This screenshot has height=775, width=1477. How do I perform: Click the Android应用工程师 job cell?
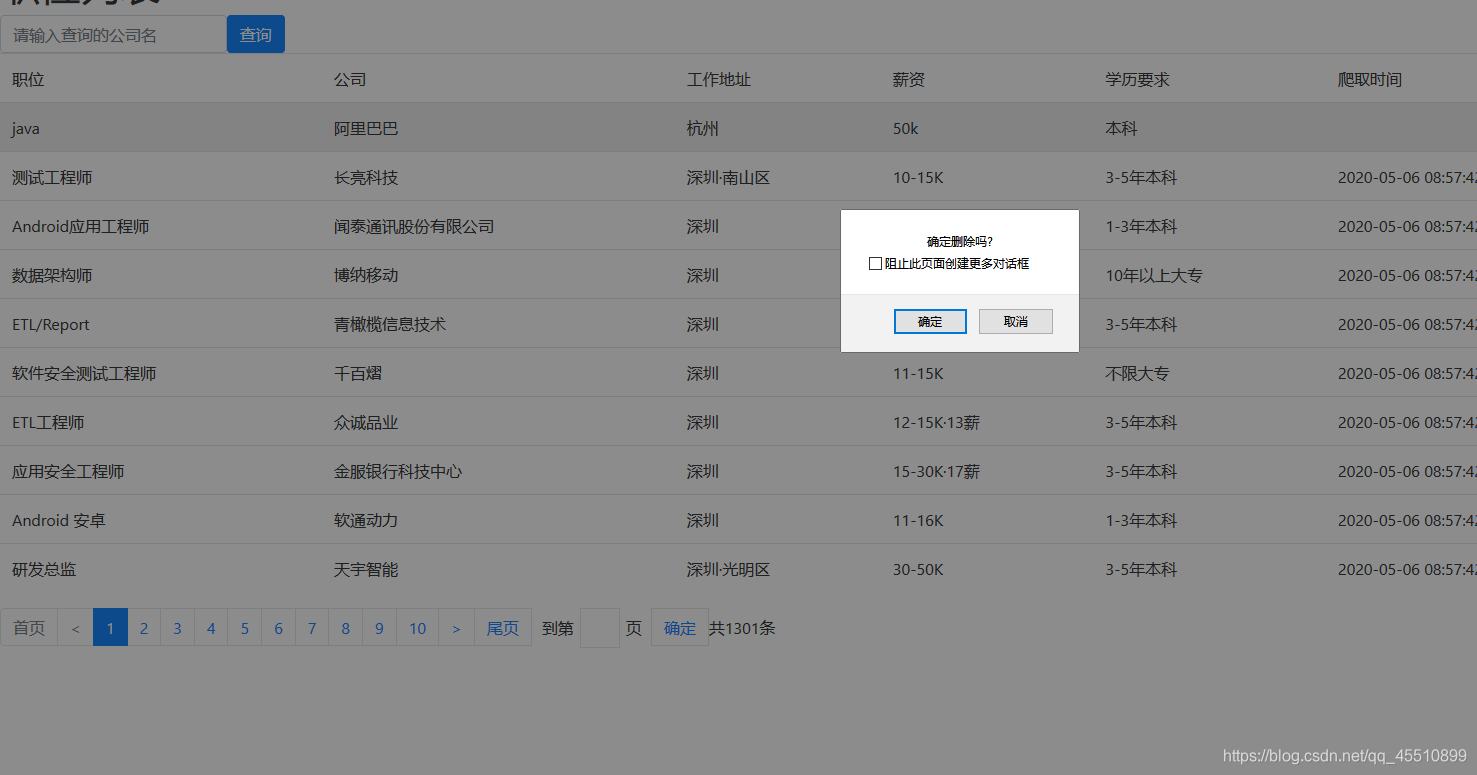click(81, 226)
